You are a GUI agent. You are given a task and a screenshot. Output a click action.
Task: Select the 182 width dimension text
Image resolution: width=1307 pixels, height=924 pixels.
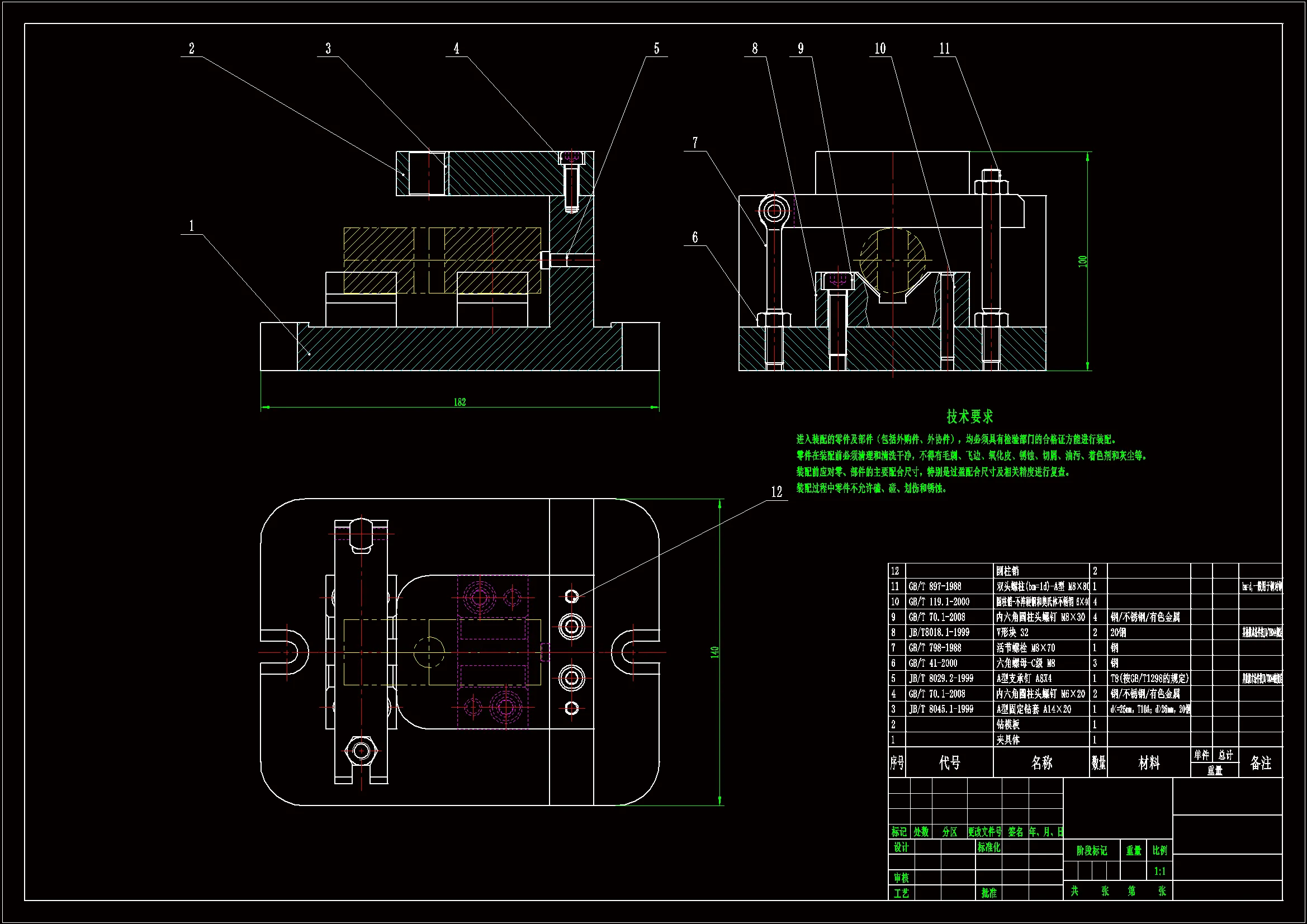point(460,402)
